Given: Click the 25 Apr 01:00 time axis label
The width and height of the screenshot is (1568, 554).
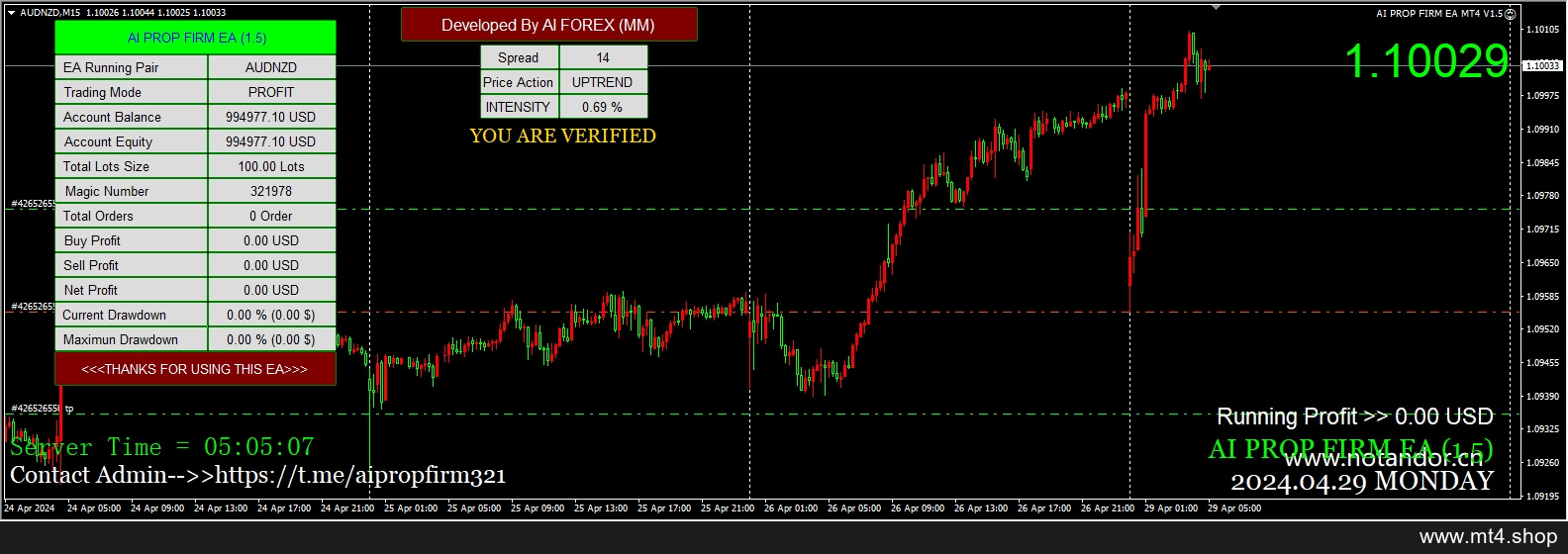Looking at the screenshot, I should coord(411,508).
